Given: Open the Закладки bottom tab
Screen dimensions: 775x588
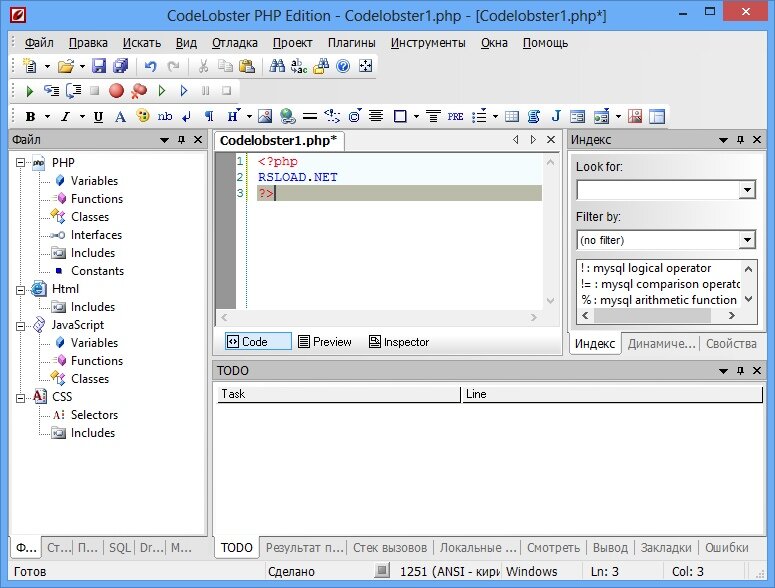Looking at the screenshot, I should coord(666,547).
